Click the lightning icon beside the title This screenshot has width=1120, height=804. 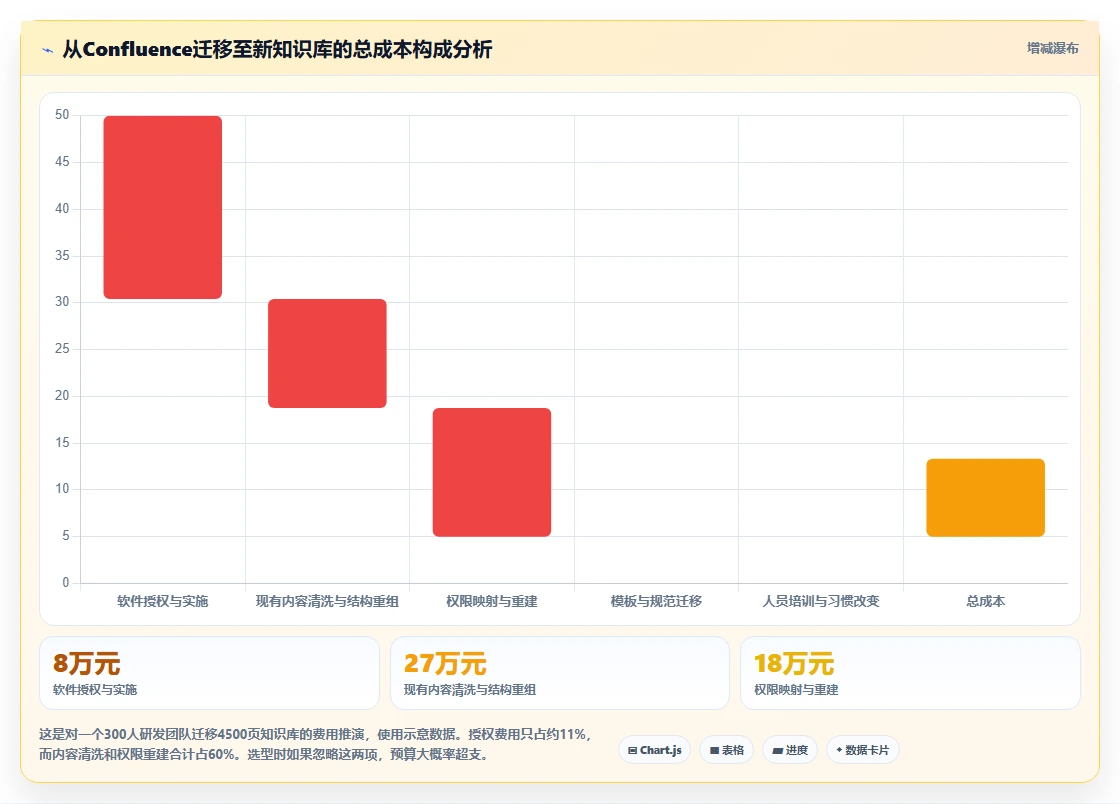point(48,50)
